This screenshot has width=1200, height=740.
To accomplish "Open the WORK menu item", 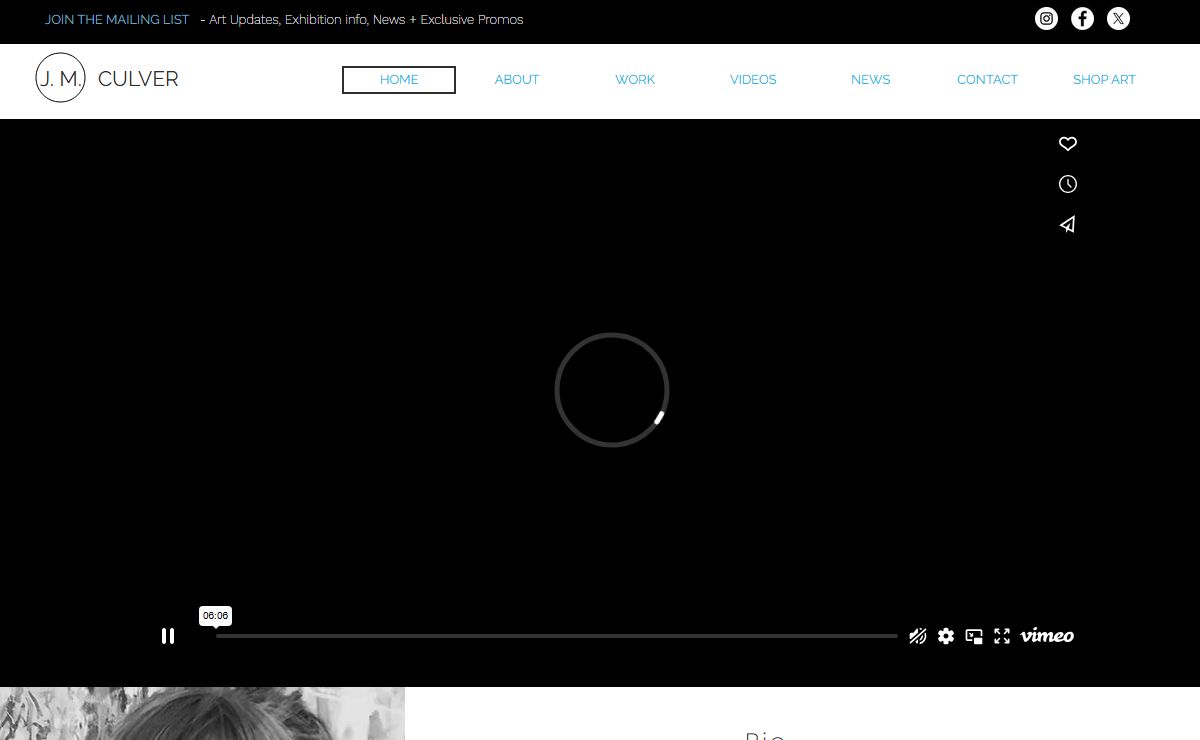I will pyautogui.click(x=635, y=80).
